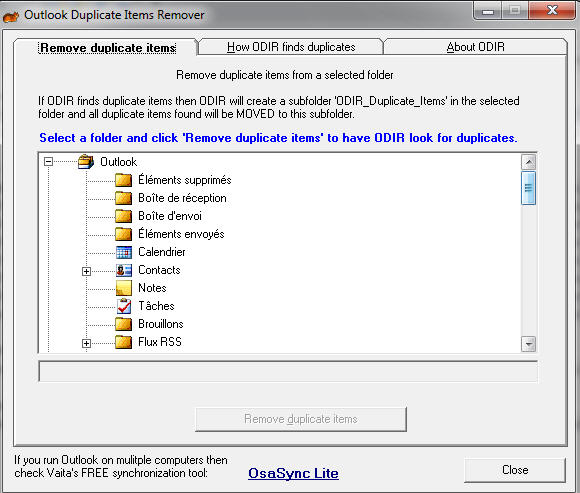The height and width of the screenshot is (493, 580).
Task: Click the Éléments supprimés folder icon
Action: point(124,180)
